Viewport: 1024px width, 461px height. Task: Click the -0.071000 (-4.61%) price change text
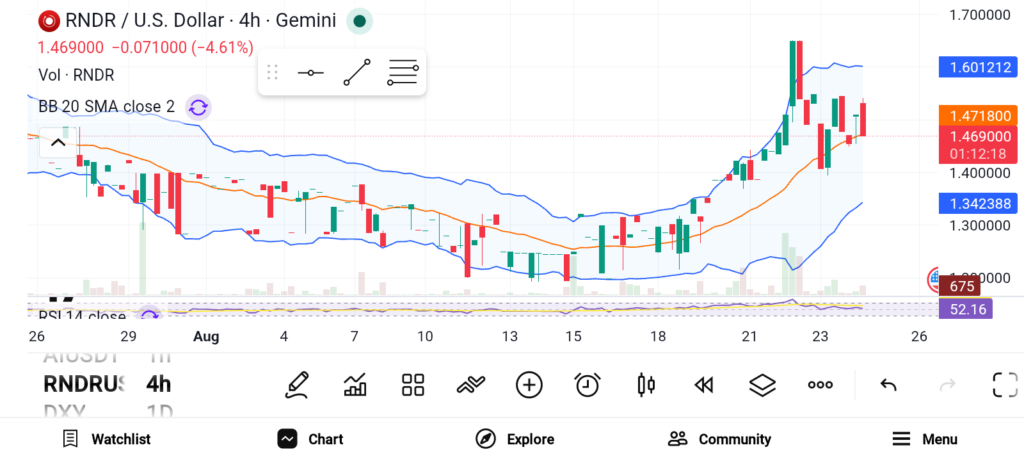(x=182, y=48)
